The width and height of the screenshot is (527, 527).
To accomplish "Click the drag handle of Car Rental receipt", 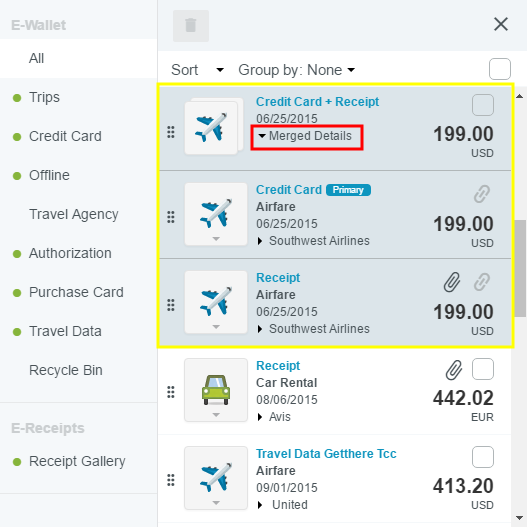I will 171,392.
